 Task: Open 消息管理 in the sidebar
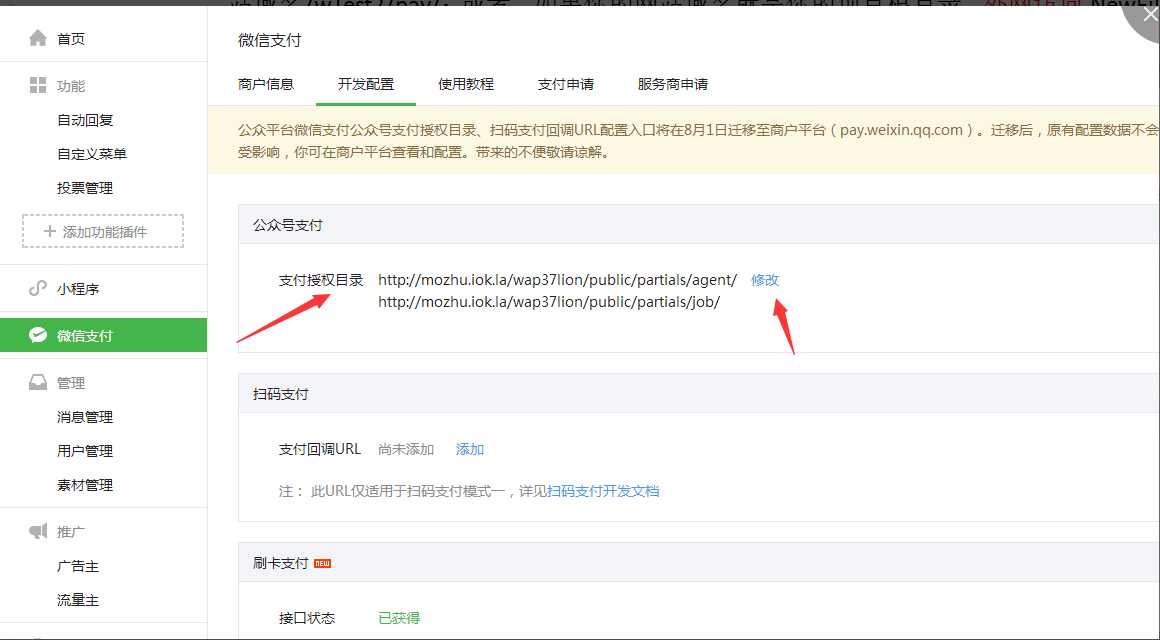85,417
